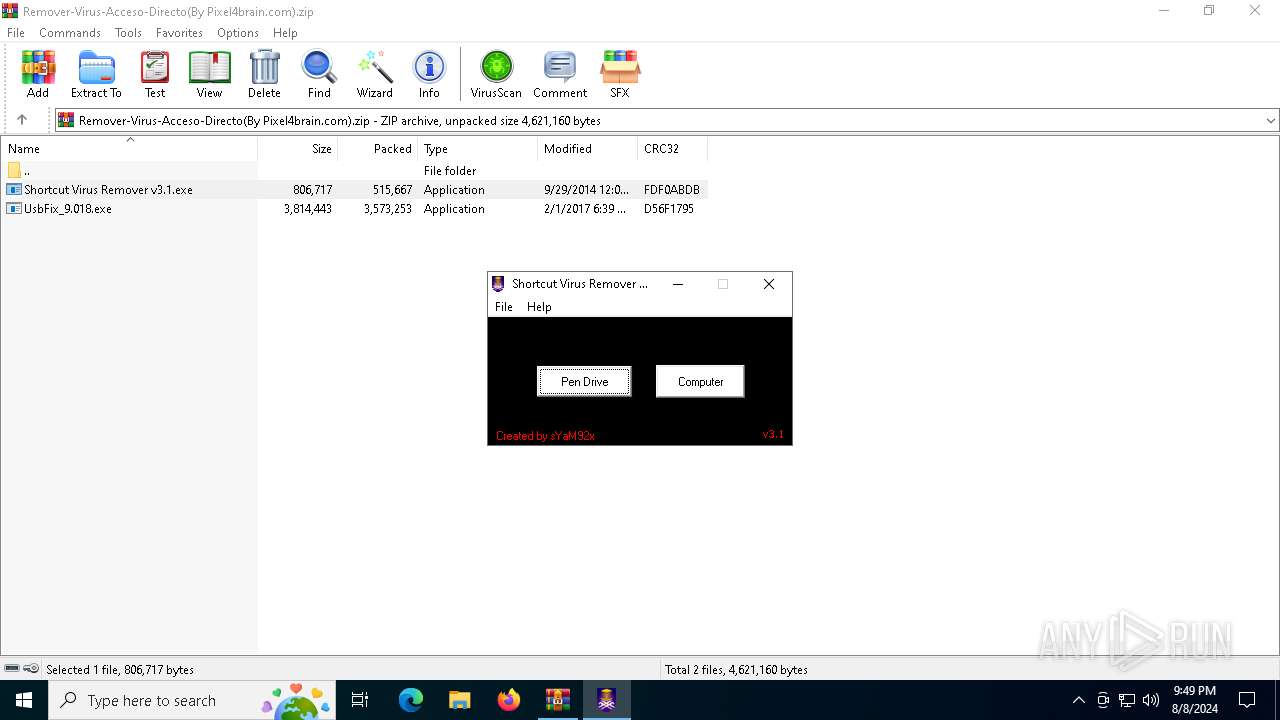Launch Microsoft Edge from taskbar
This screenshot has width=1280, height=720.
click(411, 700)
